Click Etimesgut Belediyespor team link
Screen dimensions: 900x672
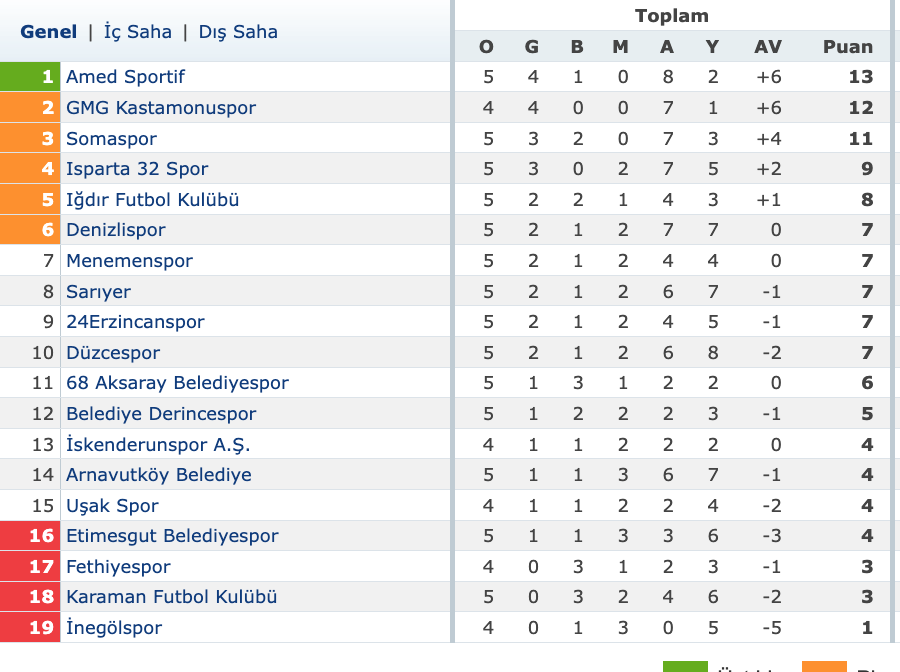173,536
